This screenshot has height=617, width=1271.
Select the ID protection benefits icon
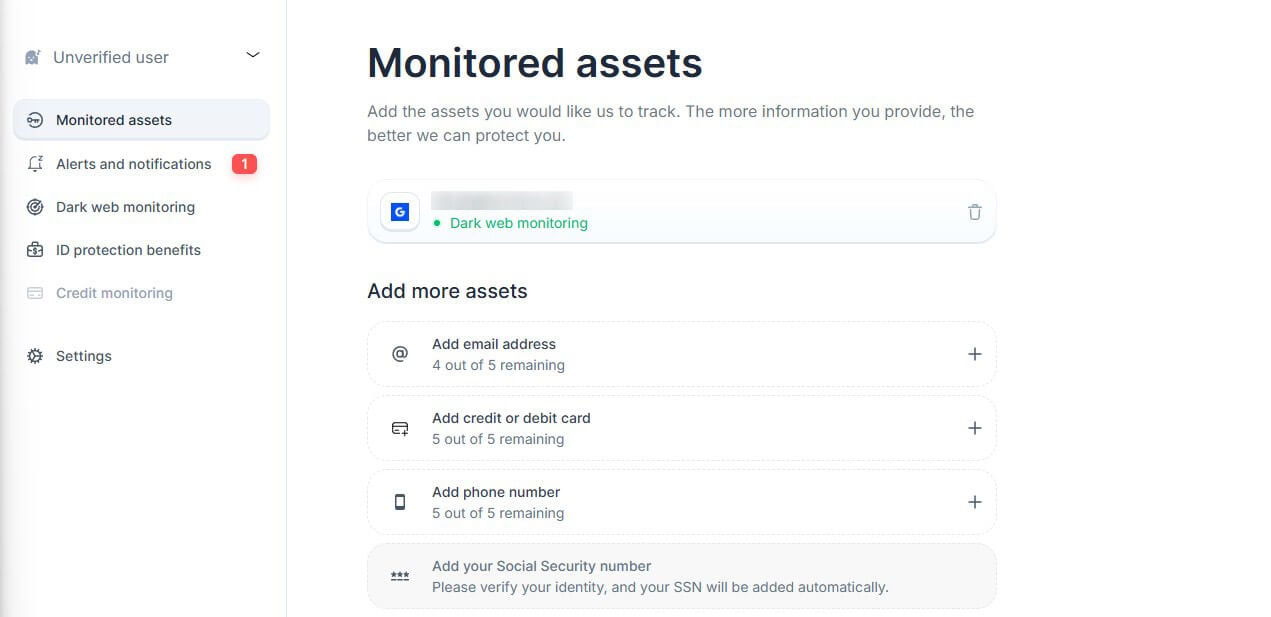(33, 249)
